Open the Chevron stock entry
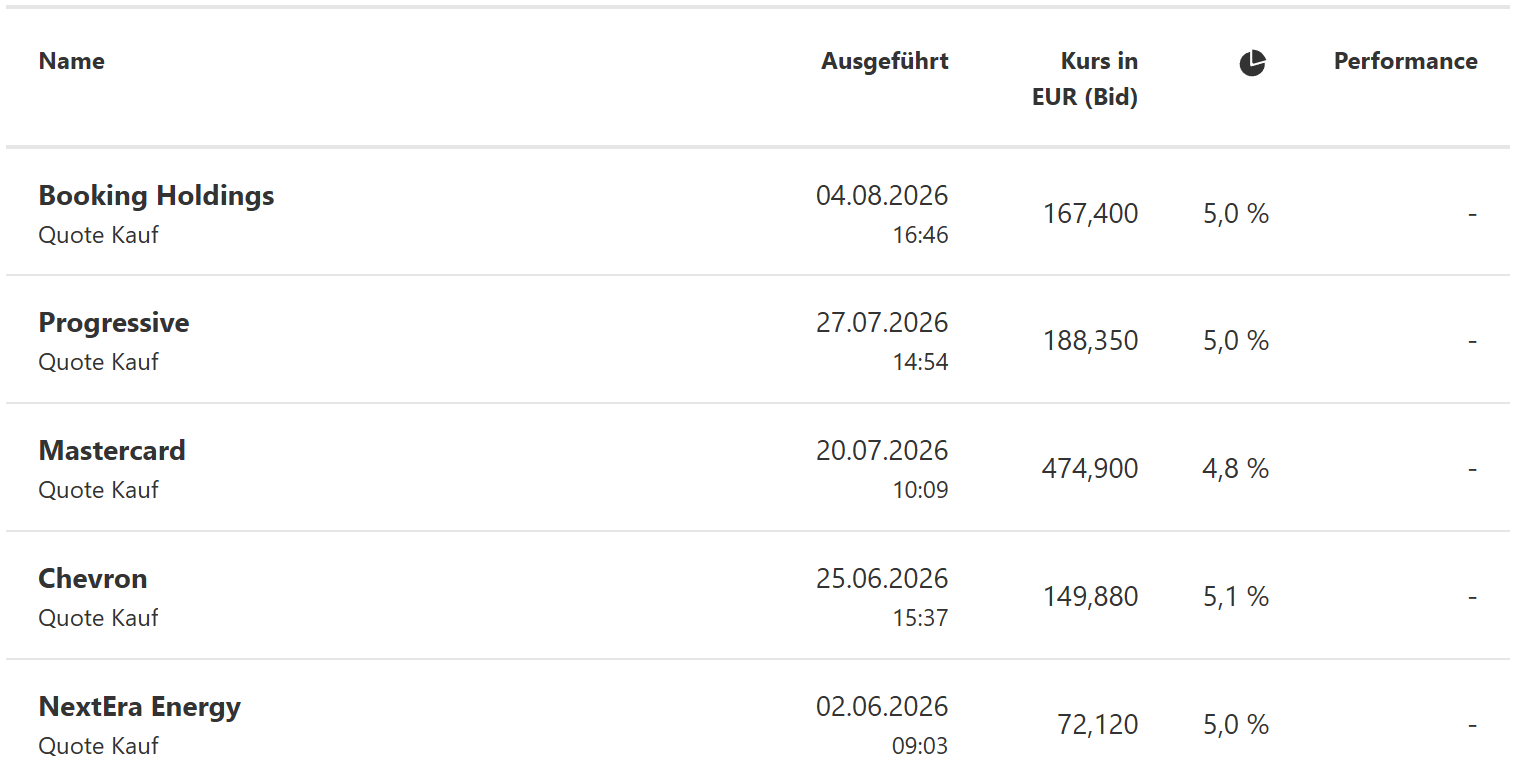Image resolution: width=1518 pixels, height=782 pixels. tap(93, 579)
